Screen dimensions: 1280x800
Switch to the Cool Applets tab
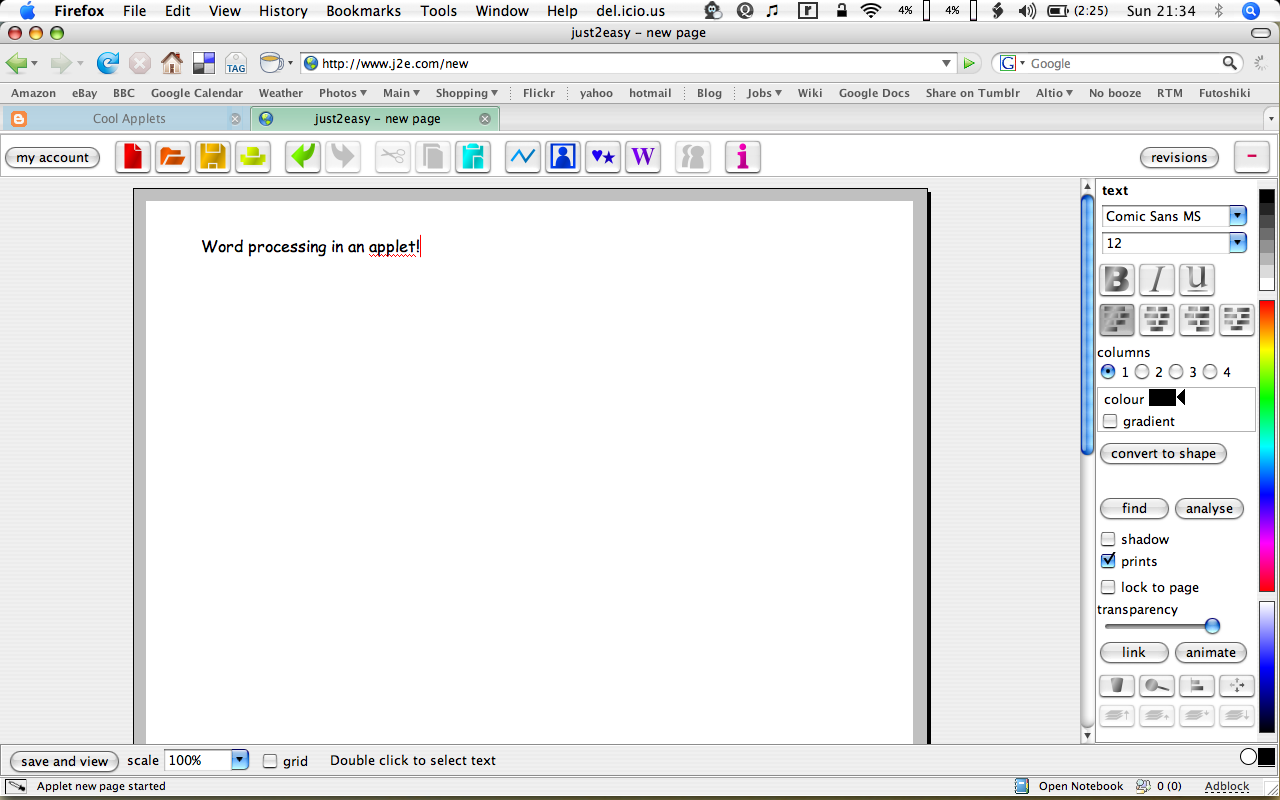click(x=129, y=118)
